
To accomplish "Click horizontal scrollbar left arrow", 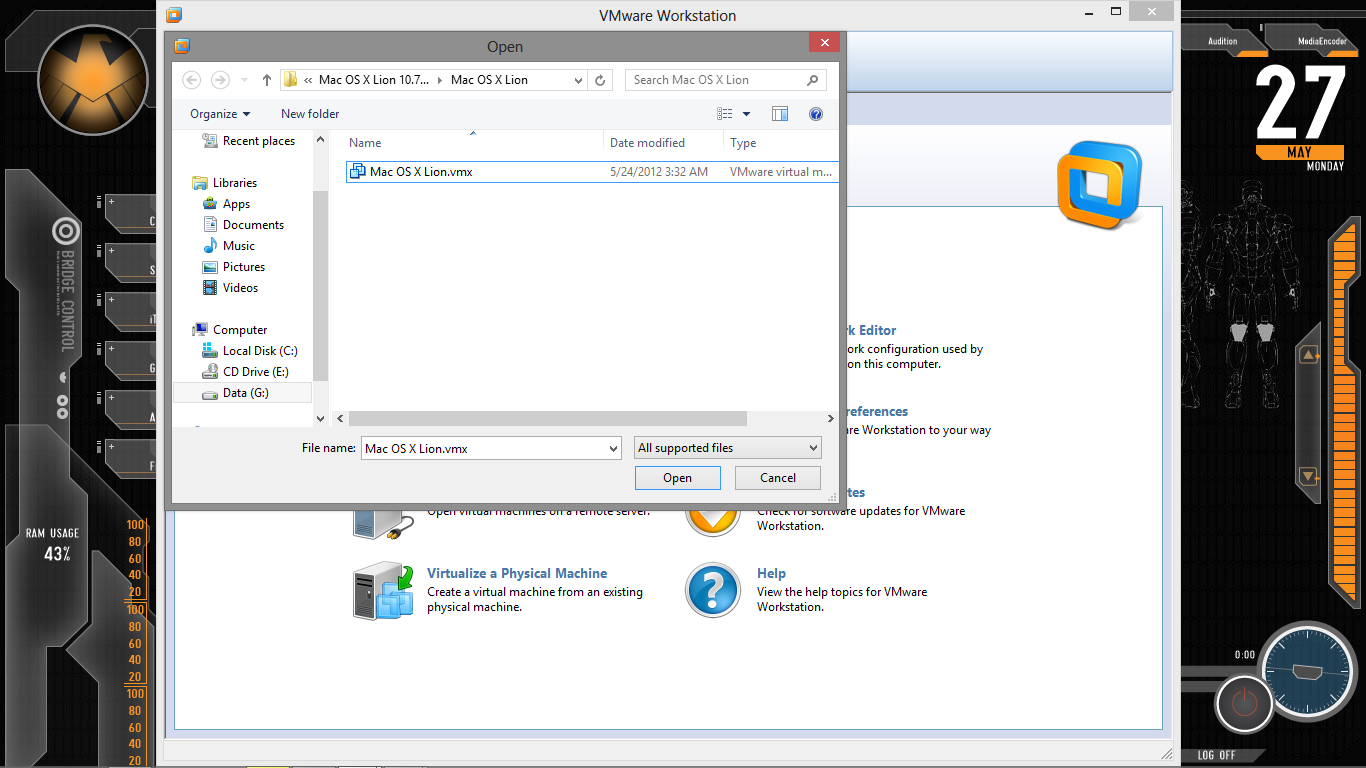I will (340, 419).
